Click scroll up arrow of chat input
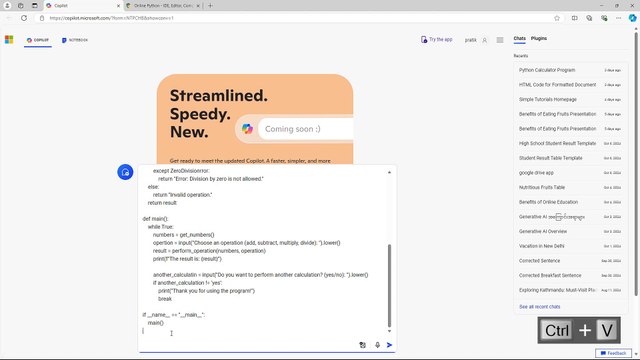This screenshot has width=640, height=360. pyautogui.click(x=389, y=172)
